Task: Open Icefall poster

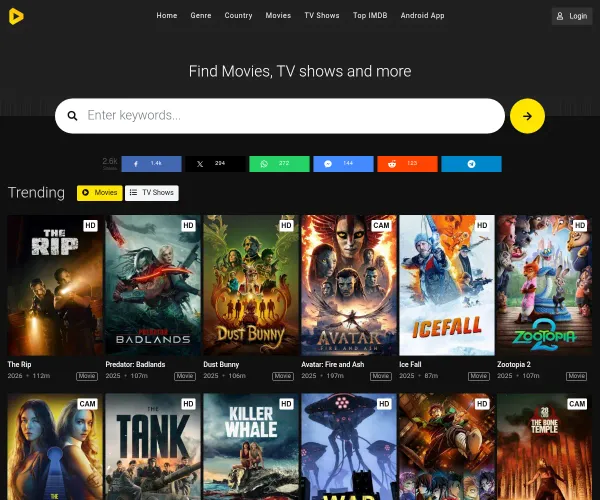Action: coord(447,285)
